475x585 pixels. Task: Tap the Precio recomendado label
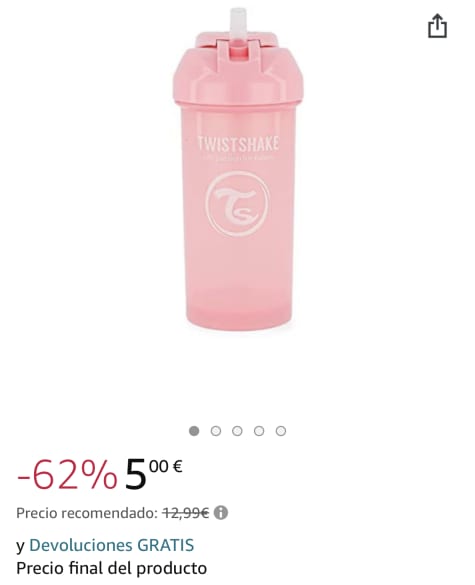pyautogui.click(x=87, y=513)
